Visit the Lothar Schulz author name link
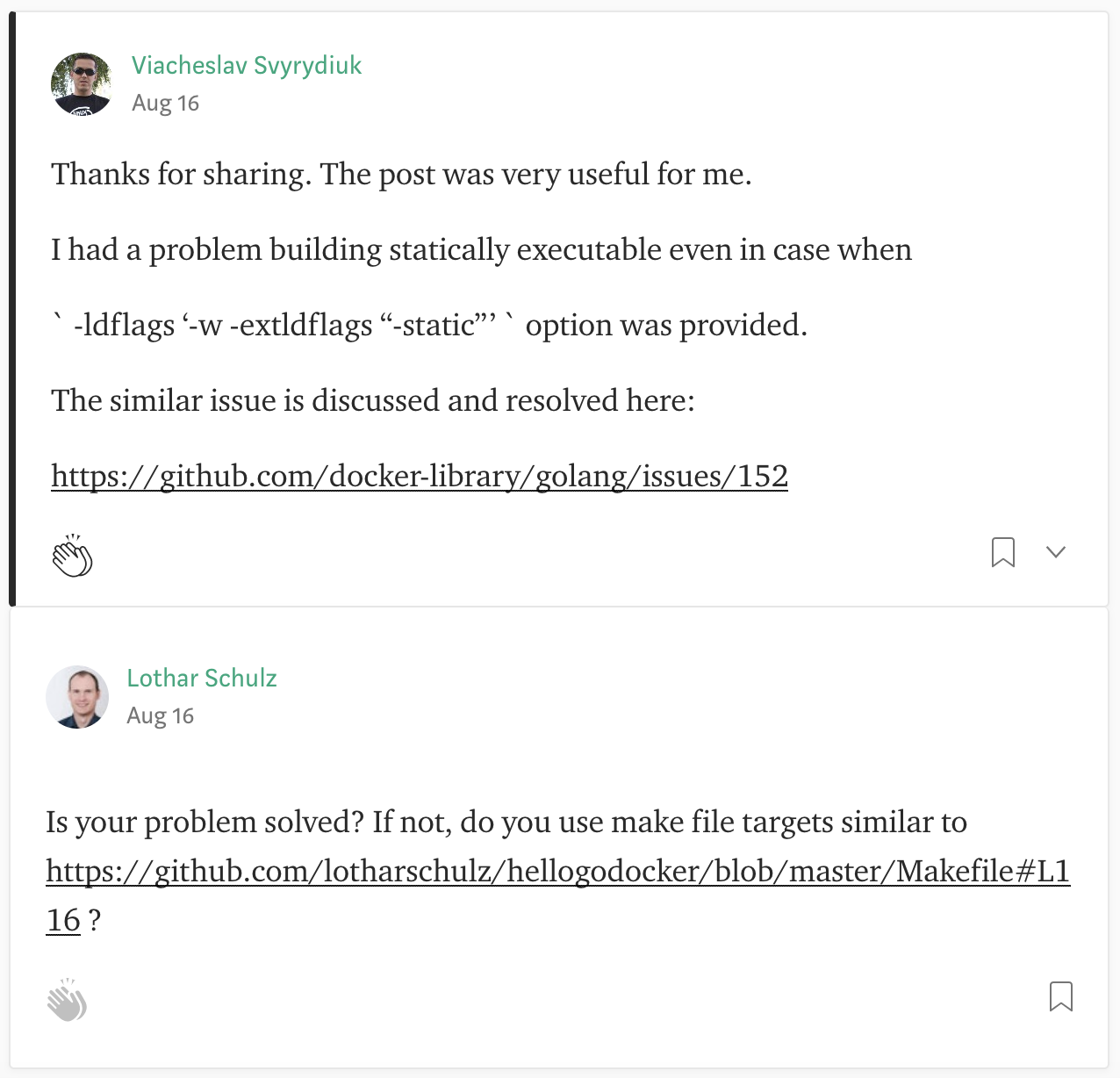The width and height of the screenshot is (1120, 1078). click(202, 679)
